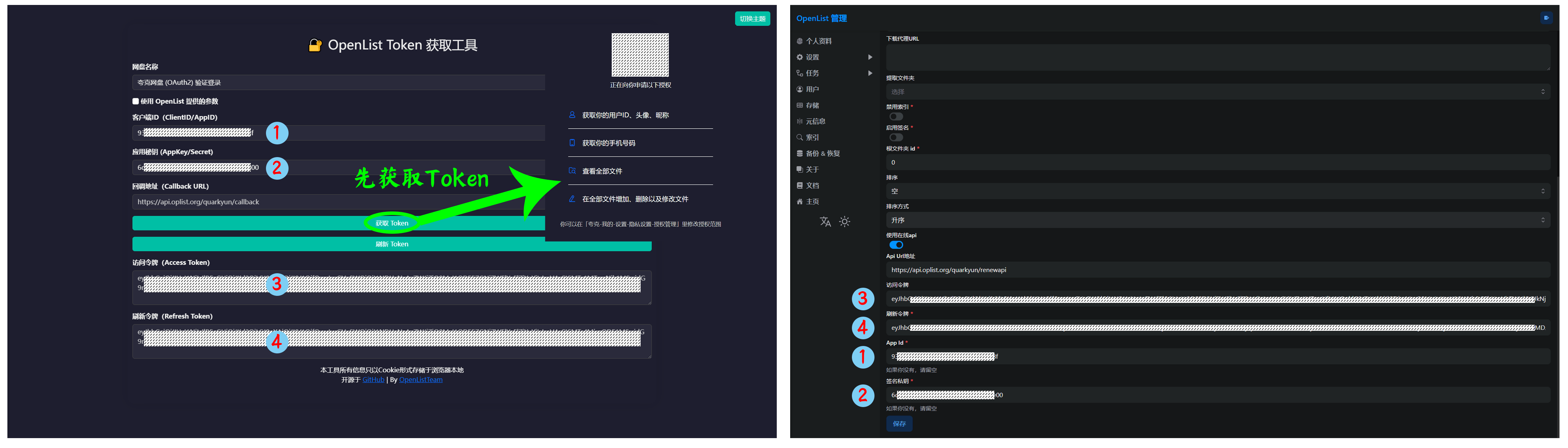
Task: Expand the 任务 submenu arrow
Action: [870, 73]
